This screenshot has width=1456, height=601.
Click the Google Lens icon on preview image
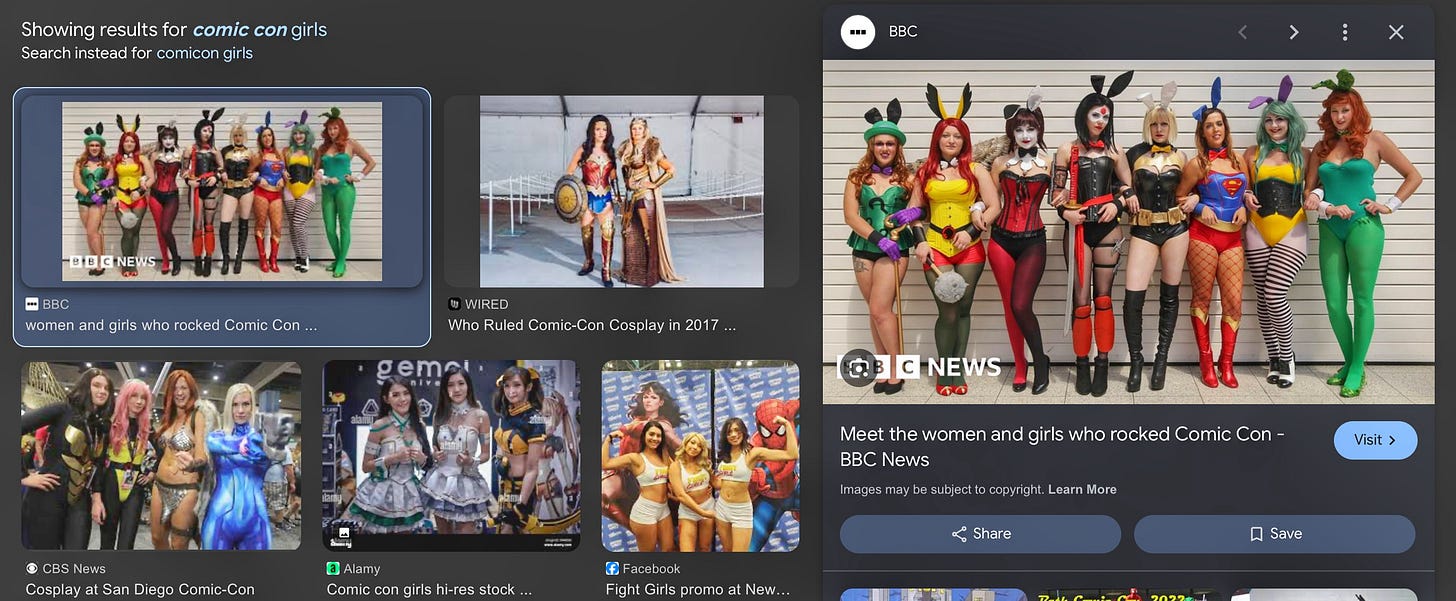click(x=858, y=367)
